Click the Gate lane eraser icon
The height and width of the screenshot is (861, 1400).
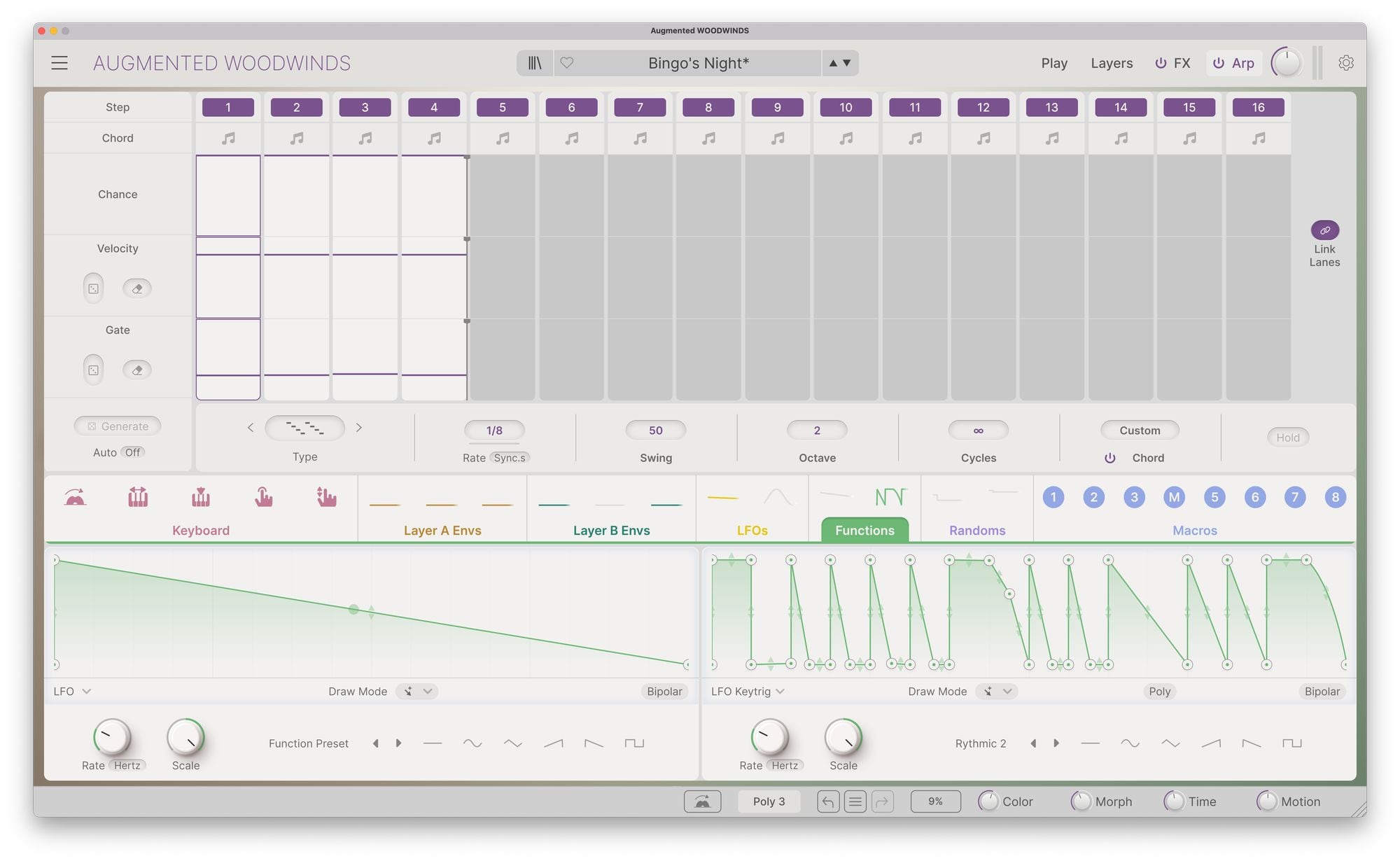pyautogui.click(x=137, y=370)
